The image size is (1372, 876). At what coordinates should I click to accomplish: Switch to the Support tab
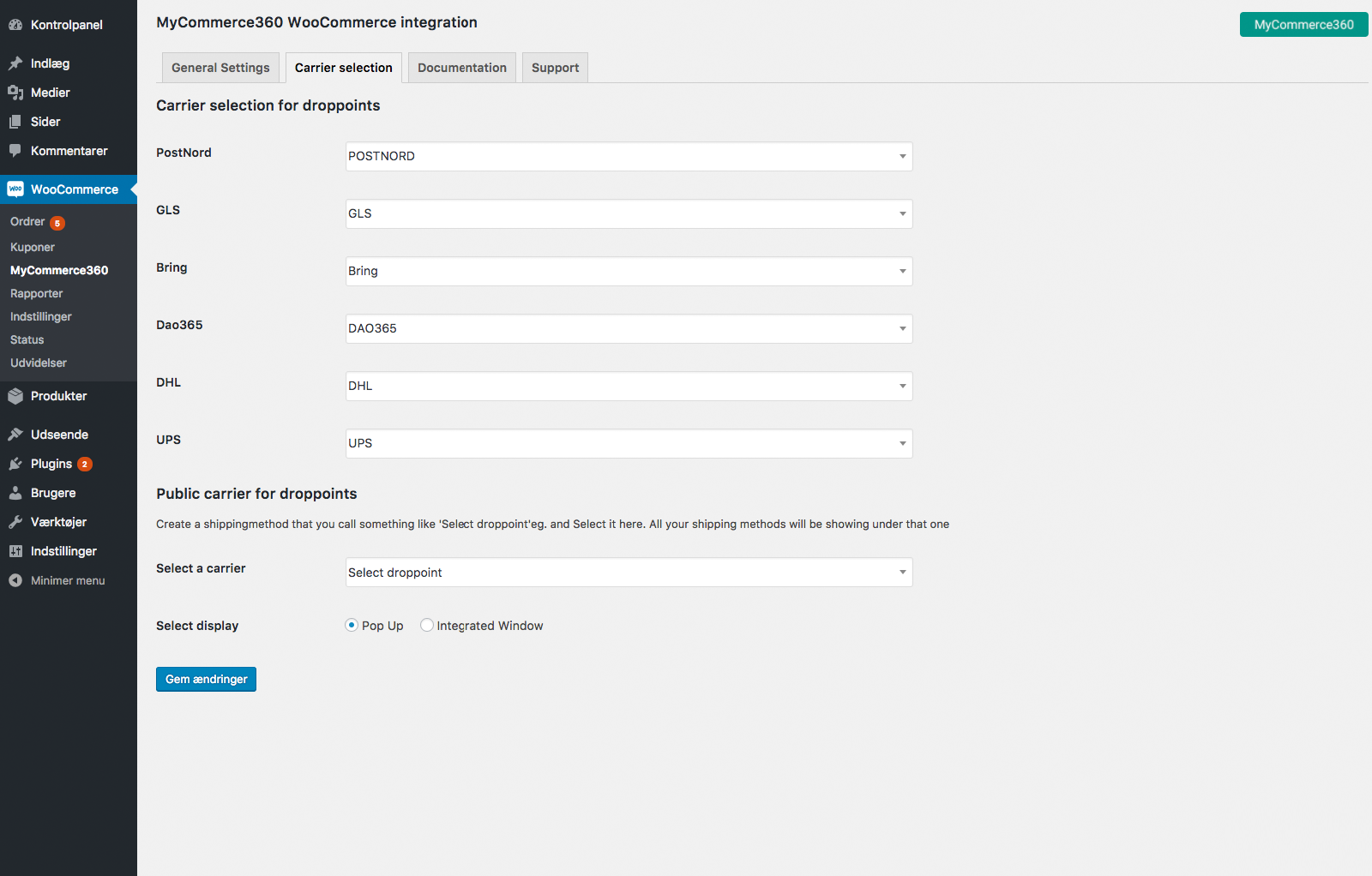pyautogui.click(x=555, y=68)
